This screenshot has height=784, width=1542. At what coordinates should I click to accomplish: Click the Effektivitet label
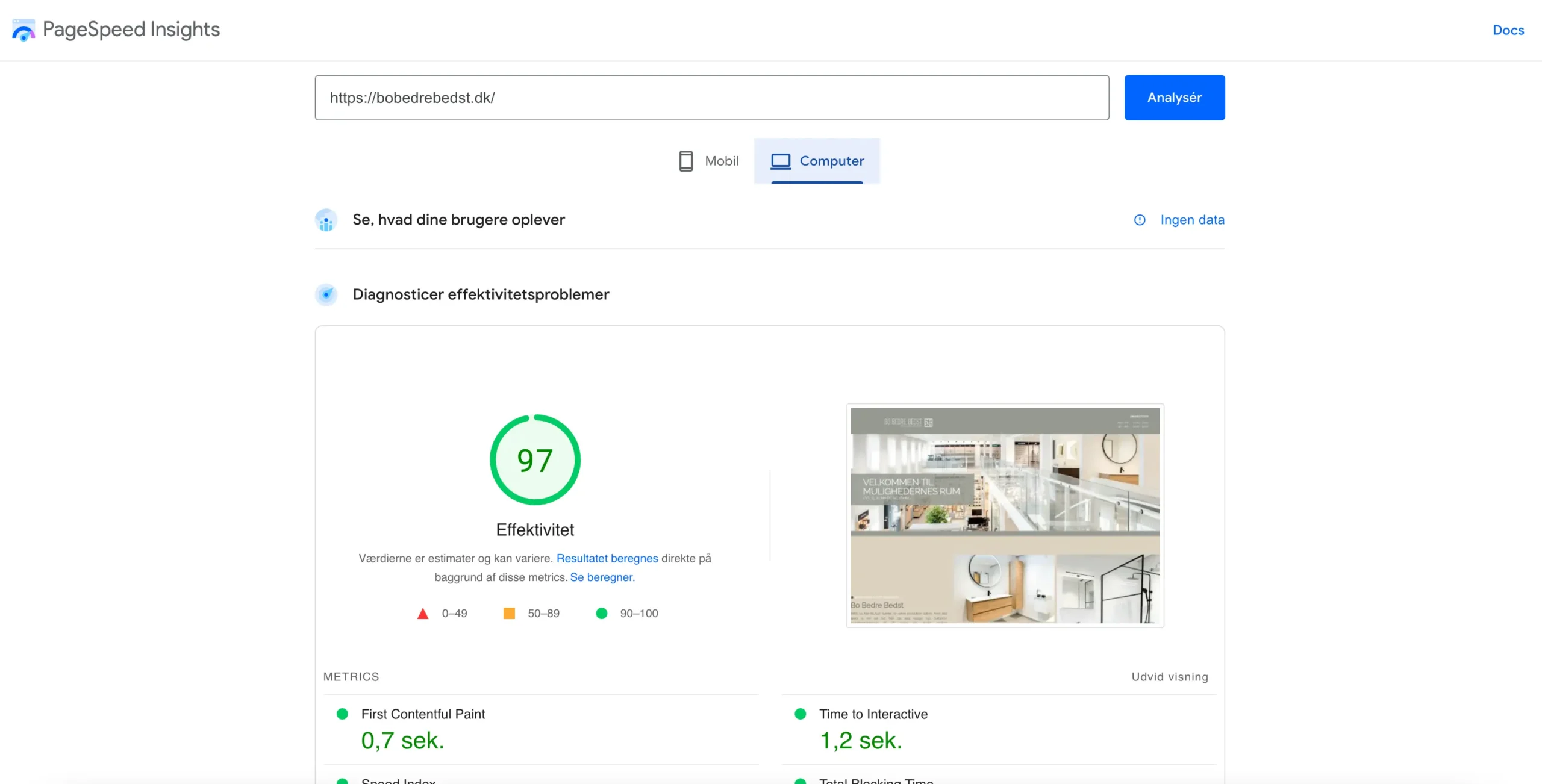coord(535,530)
